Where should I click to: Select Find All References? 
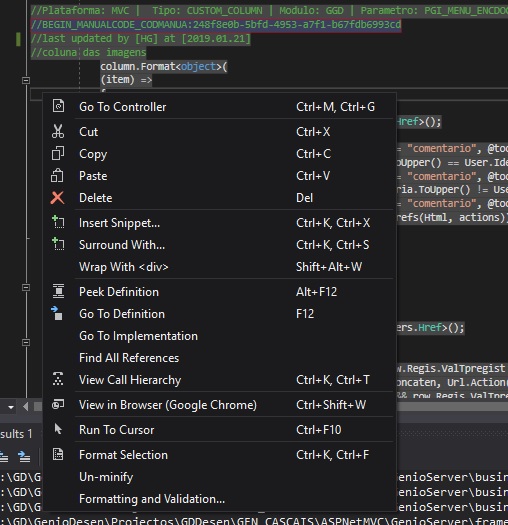click(x=220, y=358)
